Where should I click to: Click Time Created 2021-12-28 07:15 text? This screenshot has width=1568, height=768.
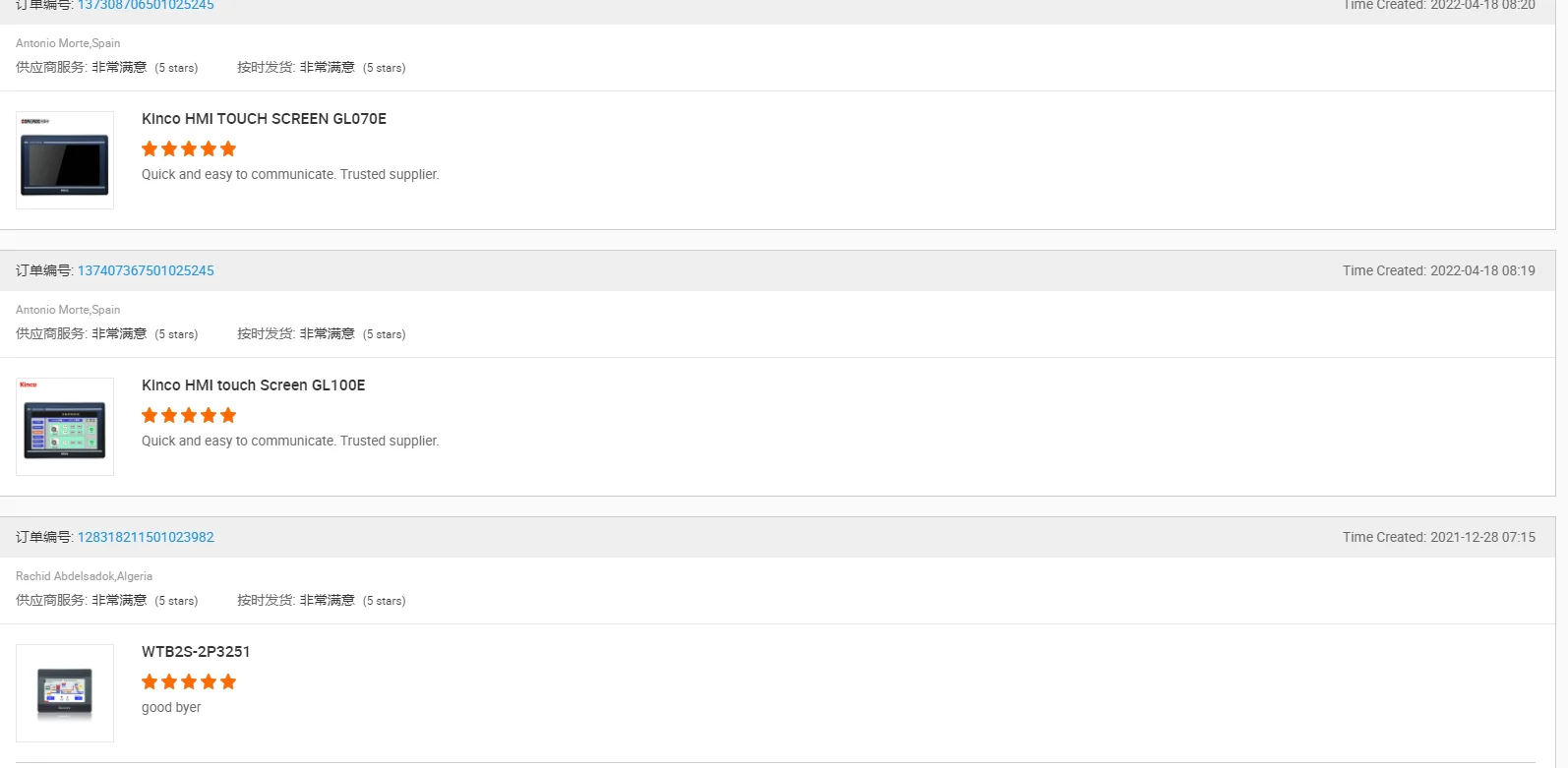click(x=1438, y=537)
